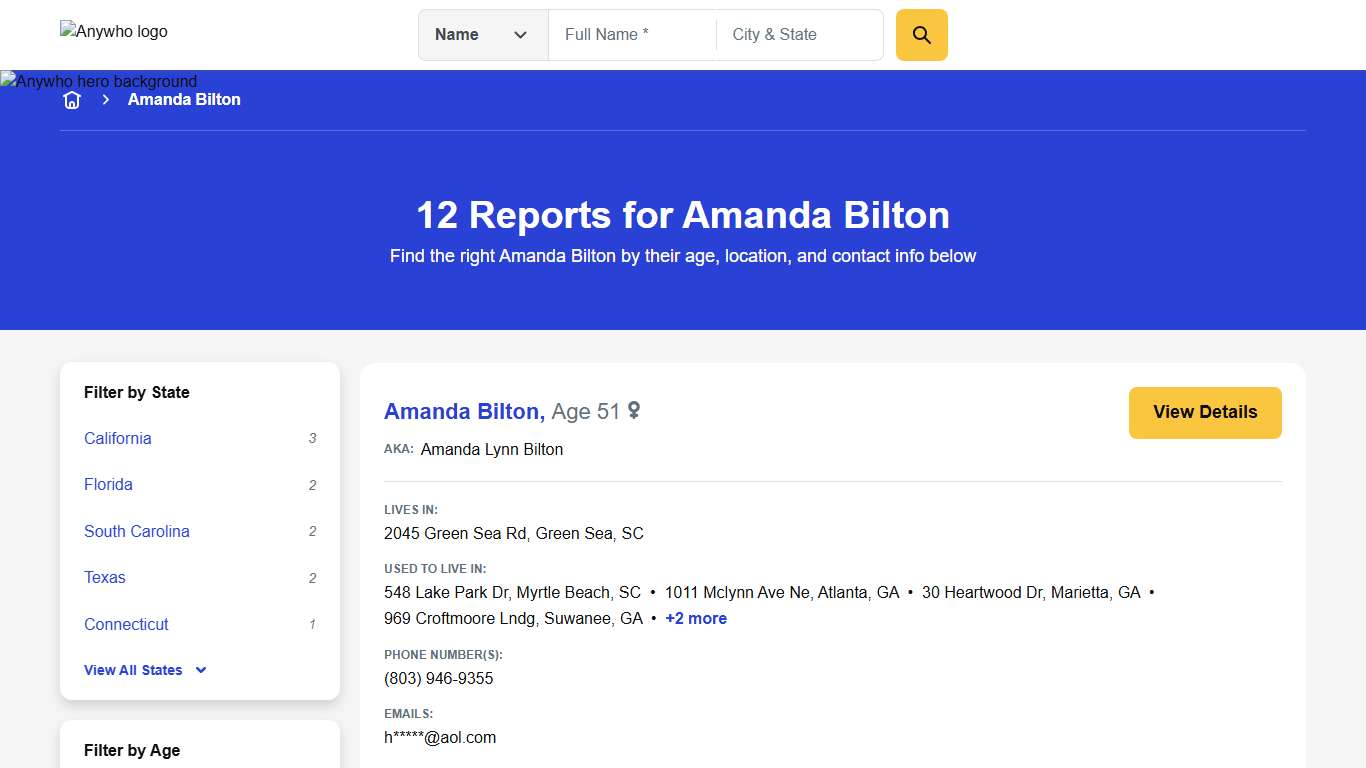Click the Filter by State heading
Screen dimensions: 1366x768
click(136, 392)
